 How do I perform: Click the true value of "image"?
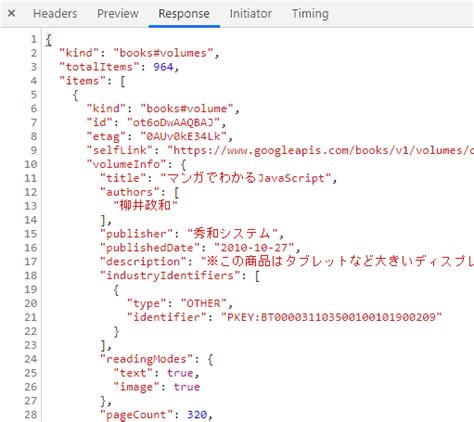pyautogui.click(x=187, y=387)
